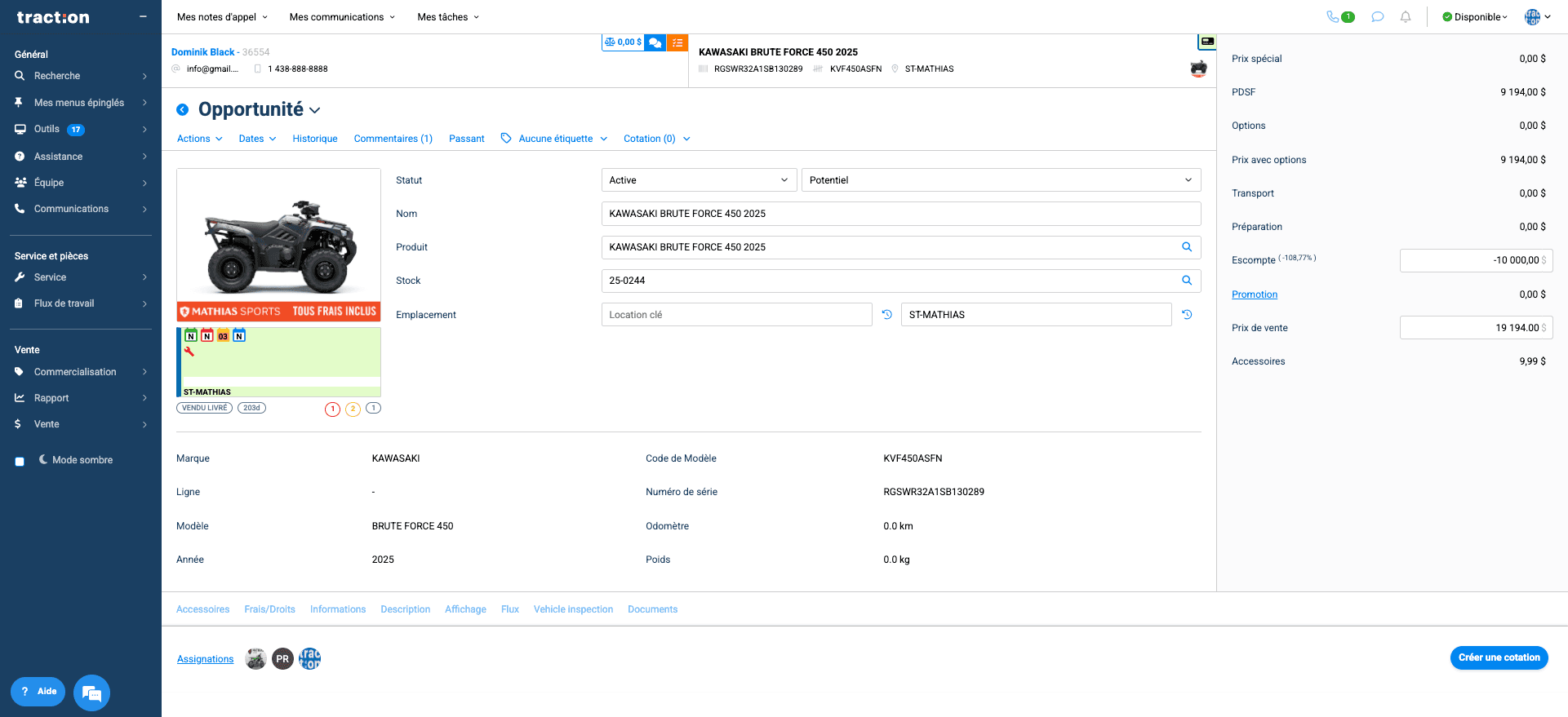Click the red N calendar icon

coord(207,335)
